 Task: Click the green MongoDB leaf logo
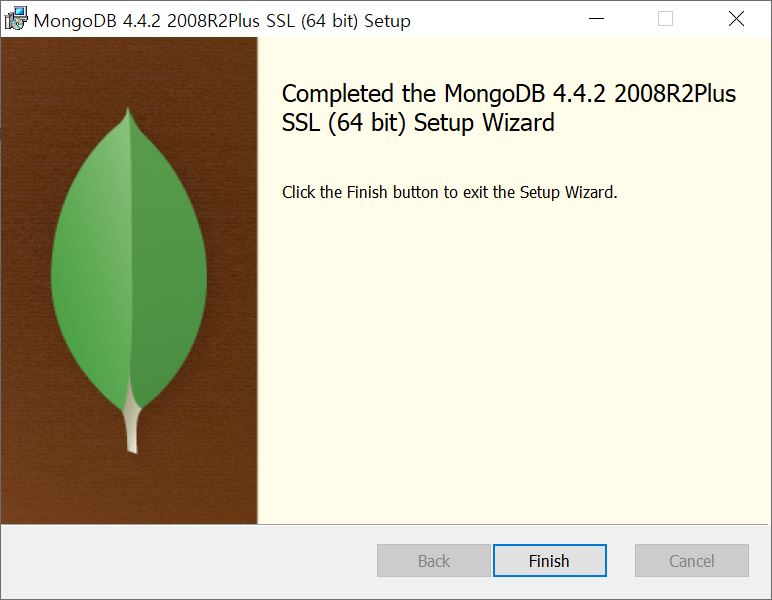pos(129,276)
